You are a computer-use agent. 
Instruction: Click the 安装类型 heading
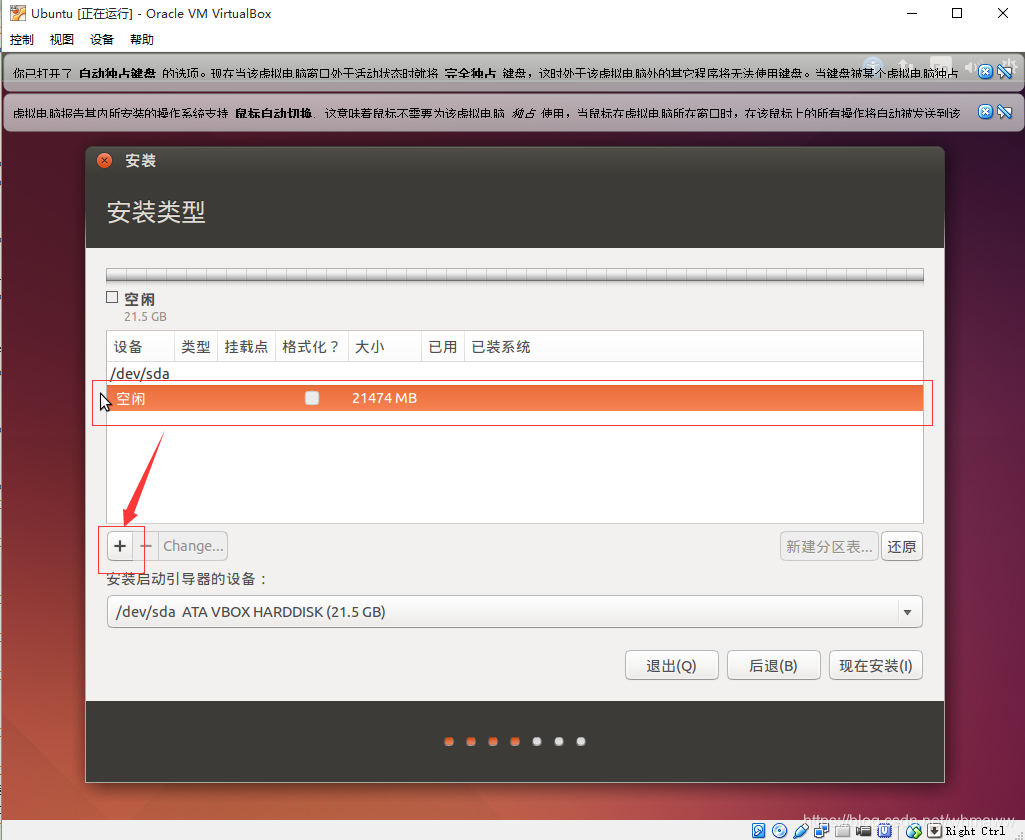coord(156,212)
